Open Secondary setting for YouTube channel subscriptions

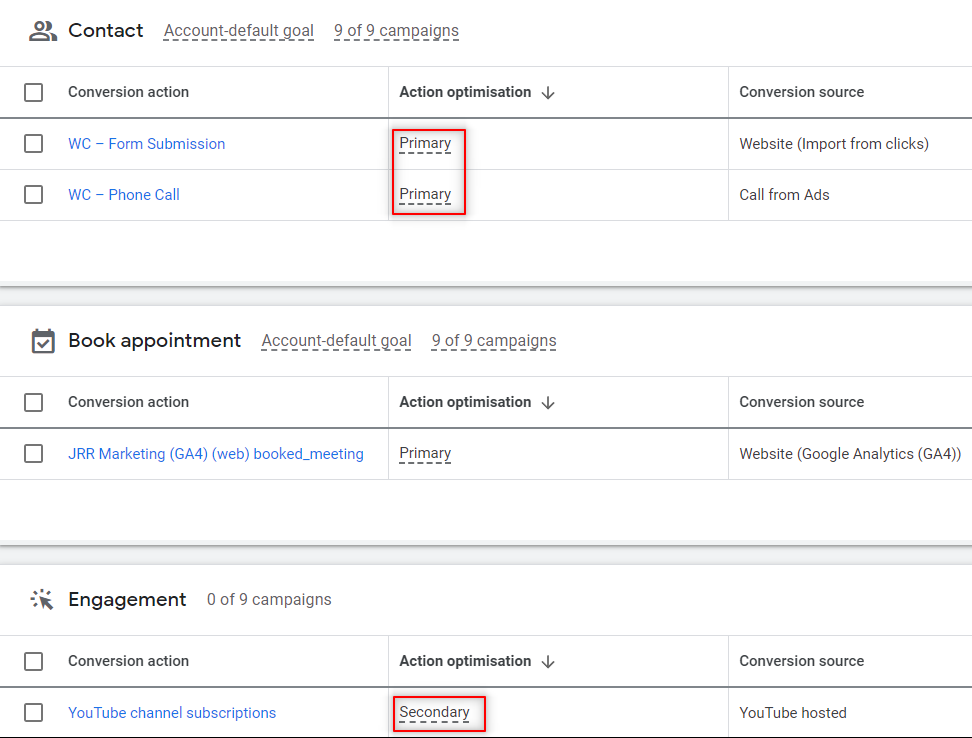pos(434,713)
